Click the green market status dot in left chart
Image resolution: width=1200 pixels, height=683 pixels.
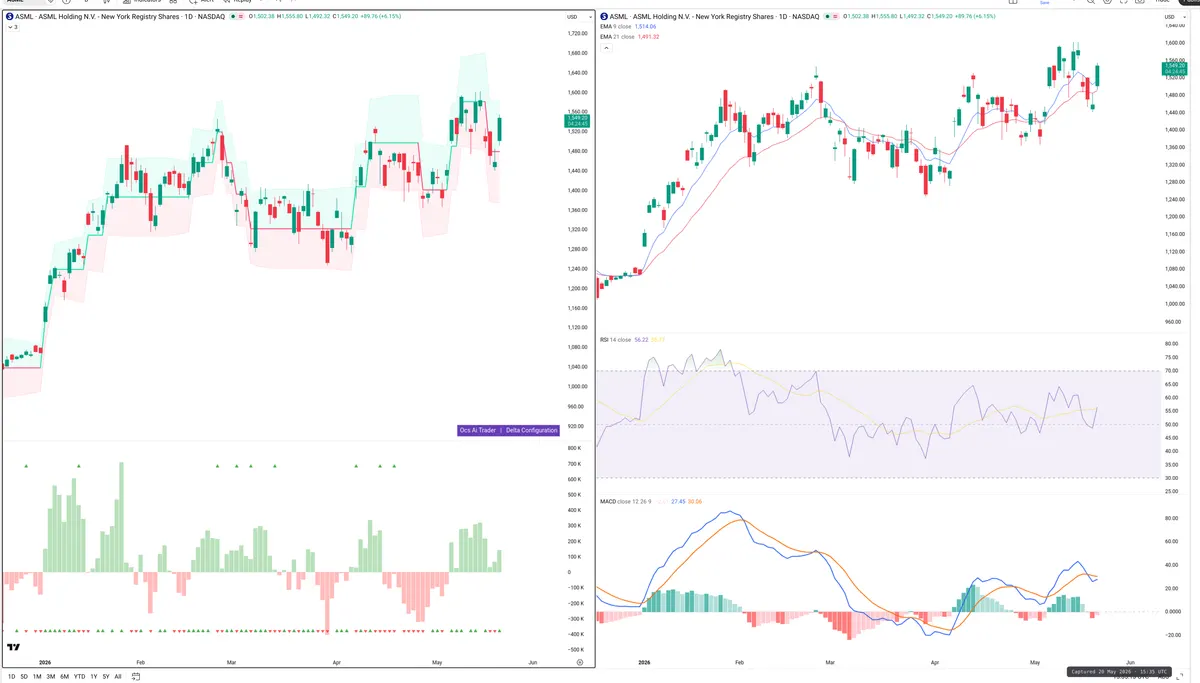click(x=233, y=17)
